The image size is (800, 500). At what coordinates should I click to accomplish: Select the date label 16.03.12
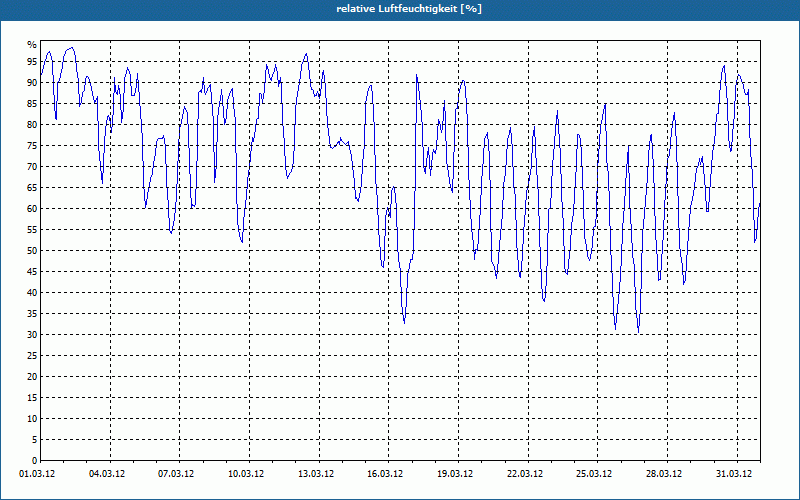click(x=385, y=473)
